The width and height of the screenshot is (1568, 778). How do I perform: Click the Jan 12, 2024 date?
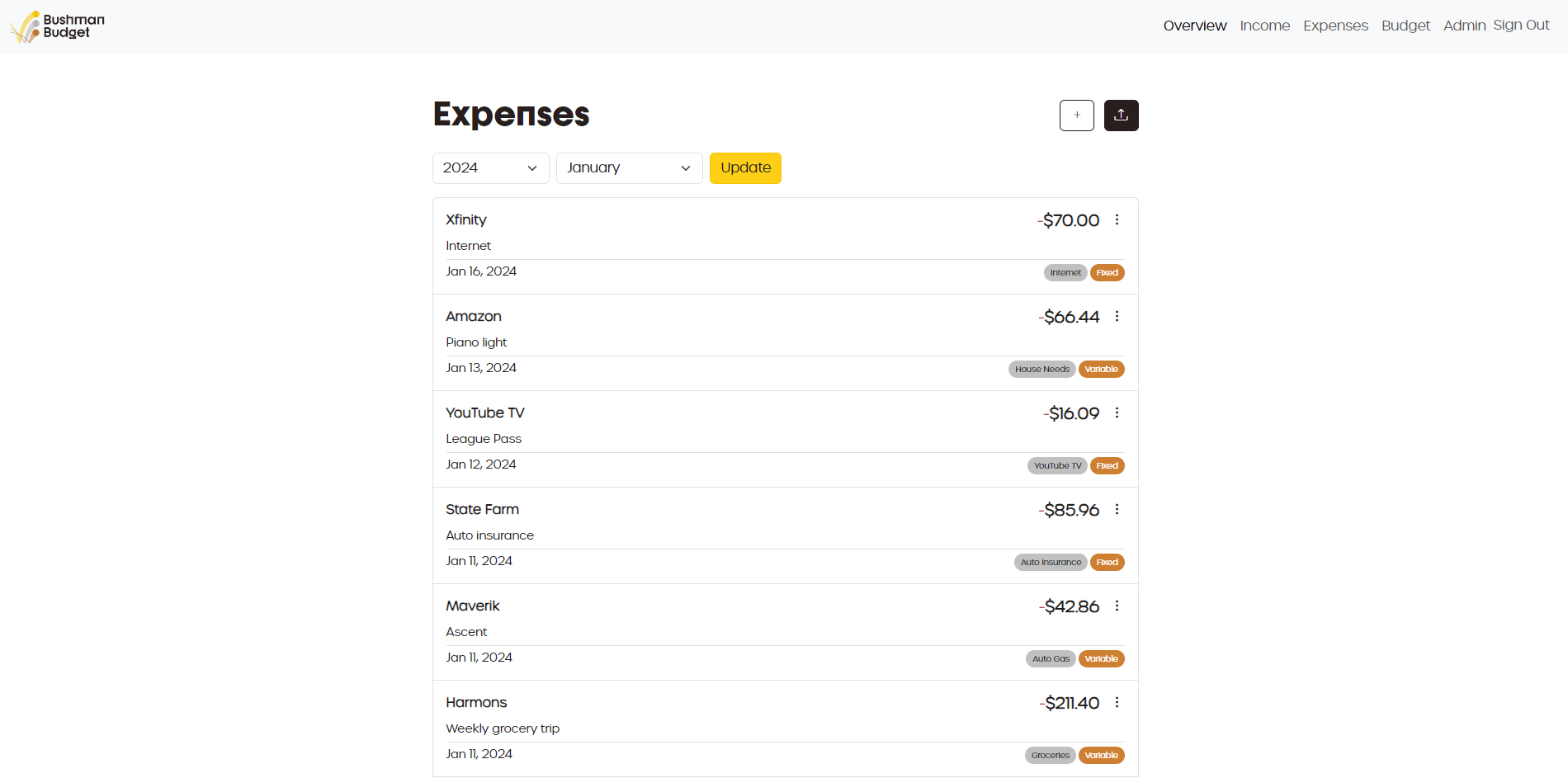[481, 464]
